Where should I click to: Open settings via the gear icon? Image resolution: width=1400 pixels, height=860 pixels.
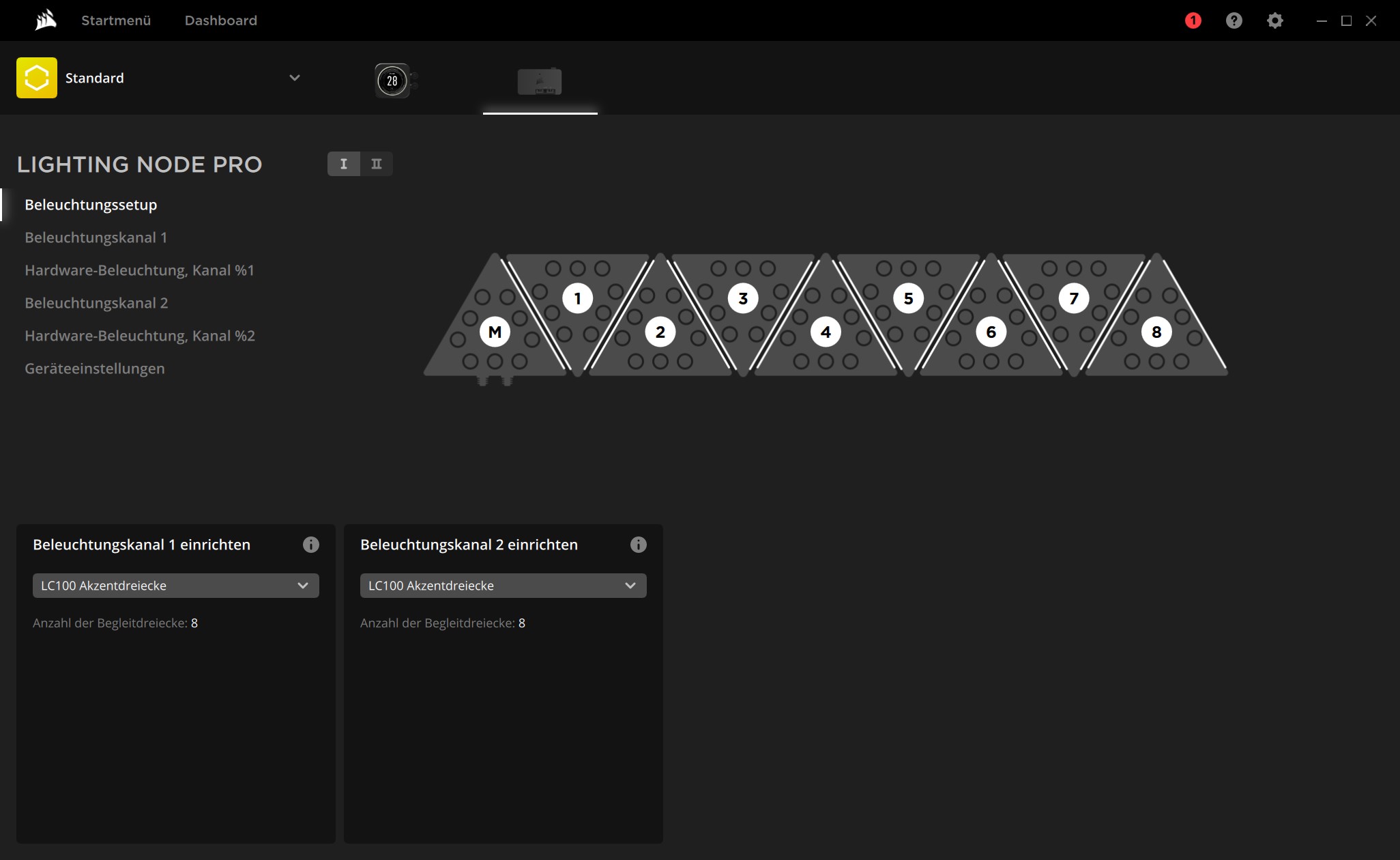1274,20
